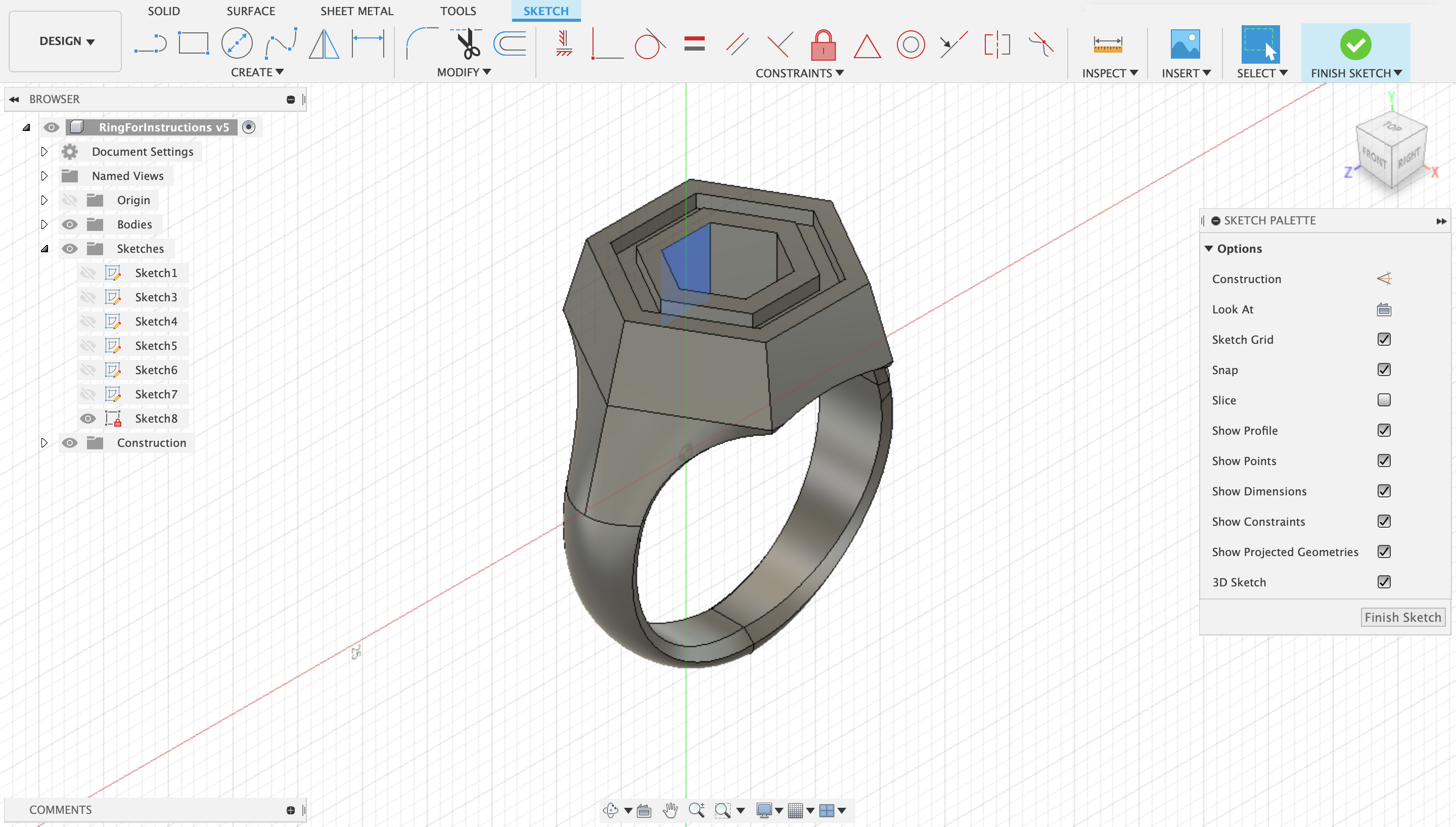Click the Finish Sketch palette button
The height and width of the screenshot is (827, 1456).
(x=1402, y=617)
